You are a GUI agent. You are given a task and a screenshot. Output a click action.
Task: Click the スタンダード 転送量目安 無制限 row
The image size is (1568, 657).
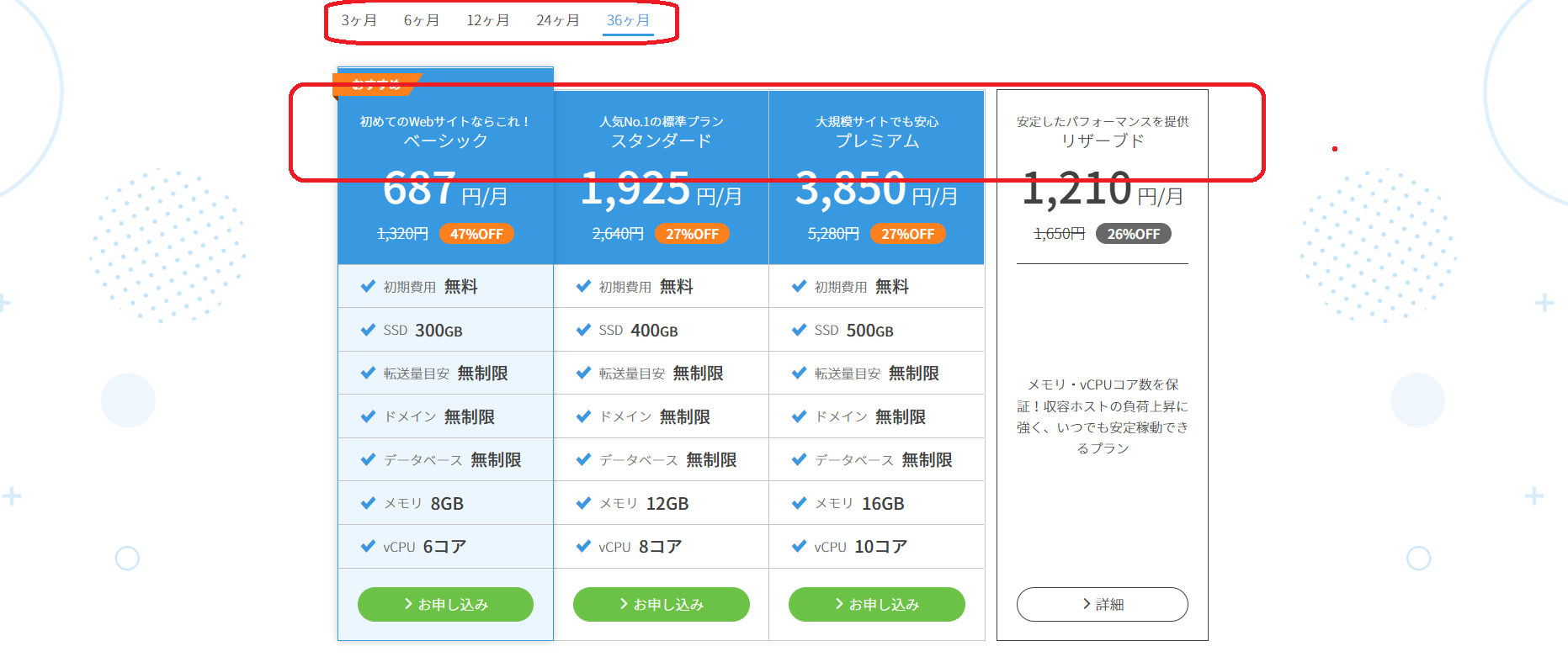pyautogui.click(x=661, y=373)
